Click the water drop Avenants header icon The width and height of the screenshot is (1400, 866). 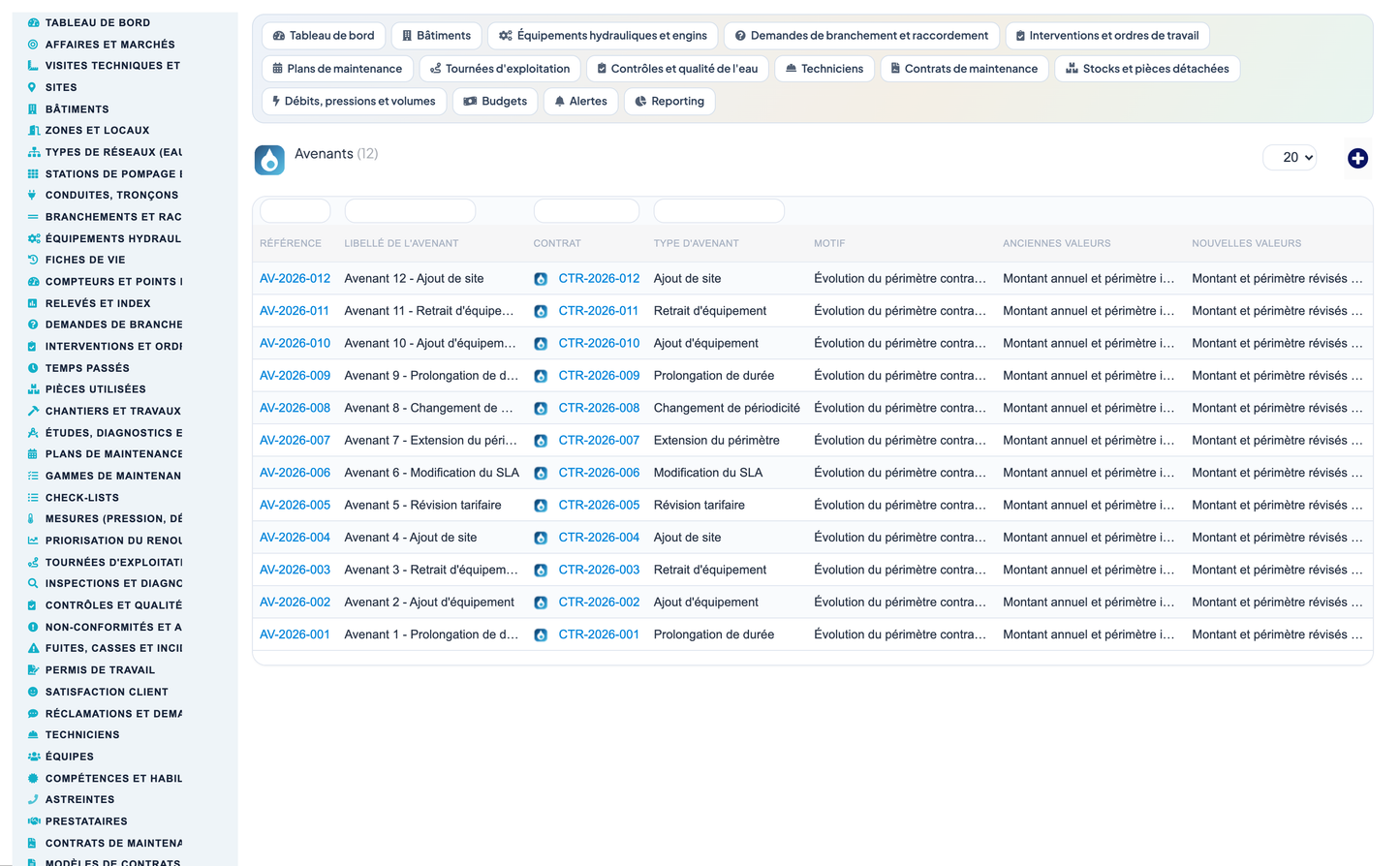coord(269,160)
